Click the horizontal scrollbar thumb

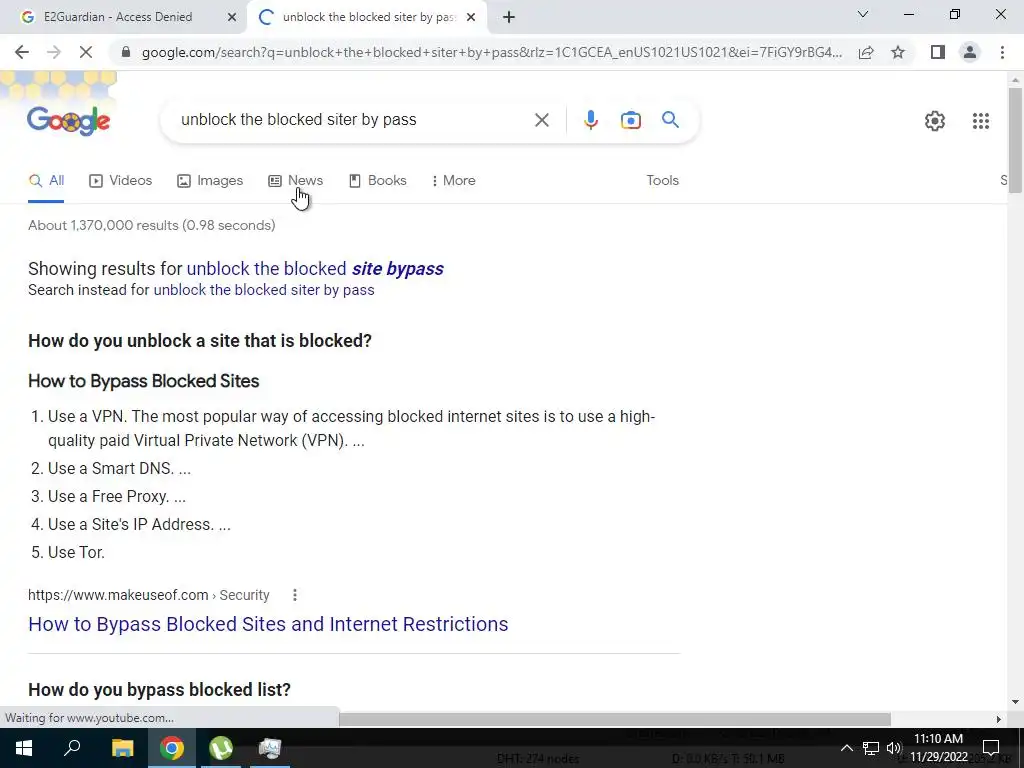[x=614, y=719]
